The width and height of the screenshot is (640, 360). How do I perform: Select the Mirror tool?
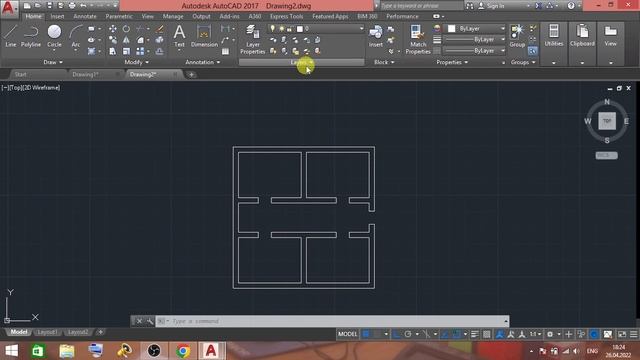click(126, 40)
